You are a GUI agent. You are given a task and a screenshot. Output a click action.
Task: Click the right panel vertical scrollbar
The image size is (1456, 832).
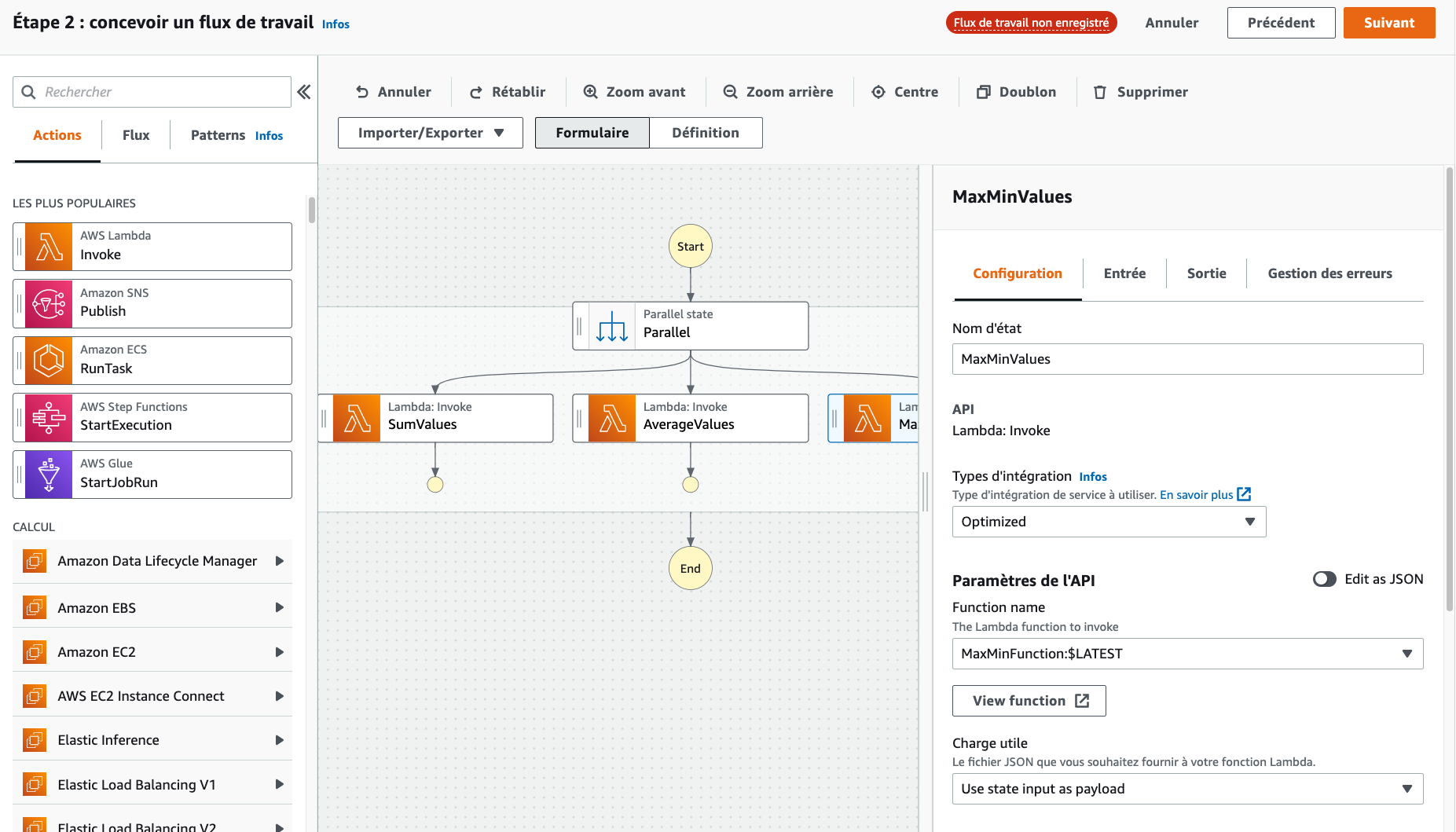(x=1450, y=389)
